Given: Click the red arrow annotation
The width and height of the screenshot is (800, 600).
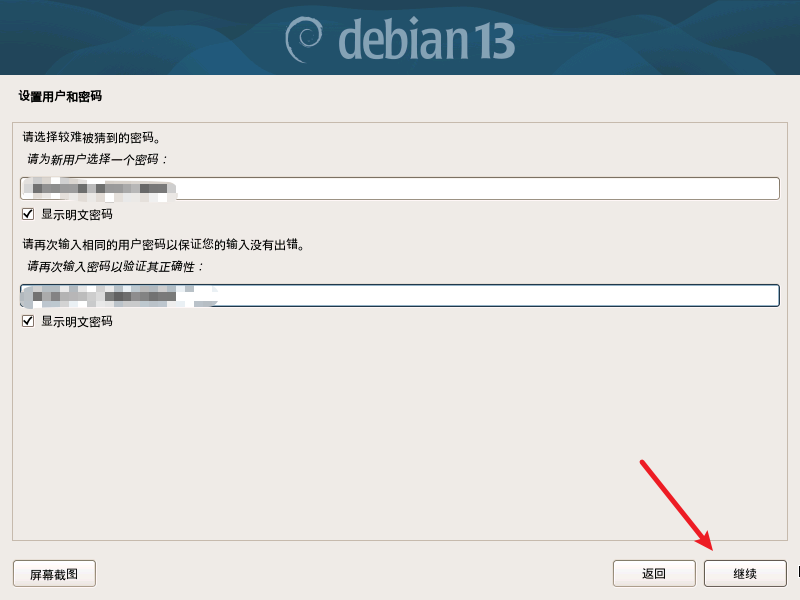Looking at the screenshot, I should click(x=676, y=506).
